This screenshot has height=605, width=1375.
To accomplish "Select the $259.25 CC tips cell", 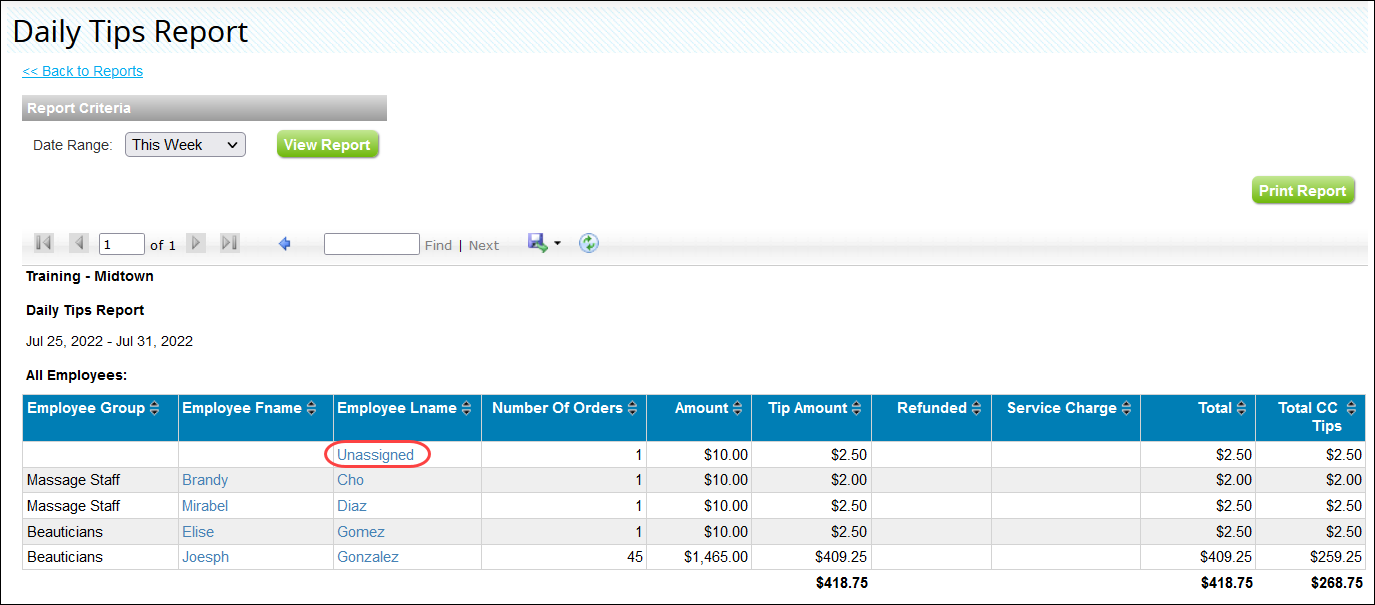I will (x=1311, y=557).
